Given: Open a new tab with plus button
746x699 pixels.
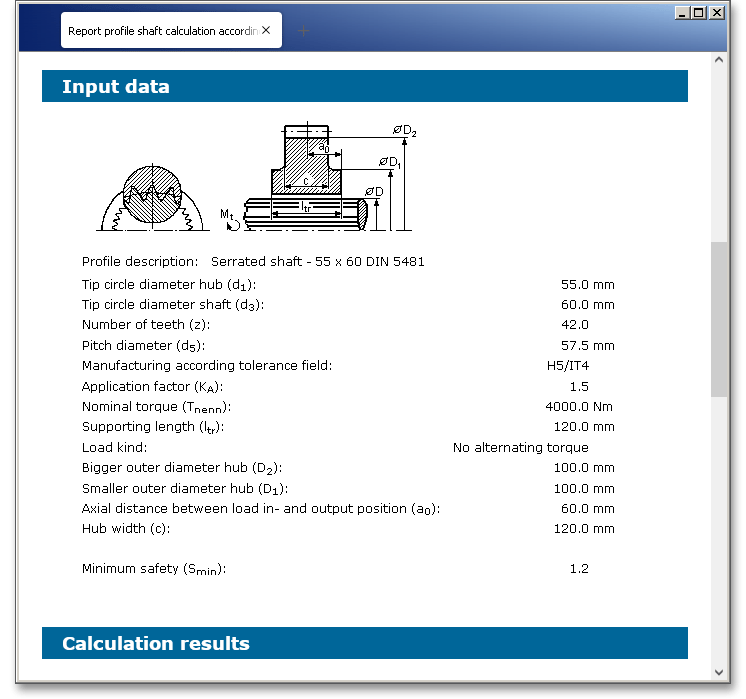Looking at the screenshot, I should click(x=304, y=30).
